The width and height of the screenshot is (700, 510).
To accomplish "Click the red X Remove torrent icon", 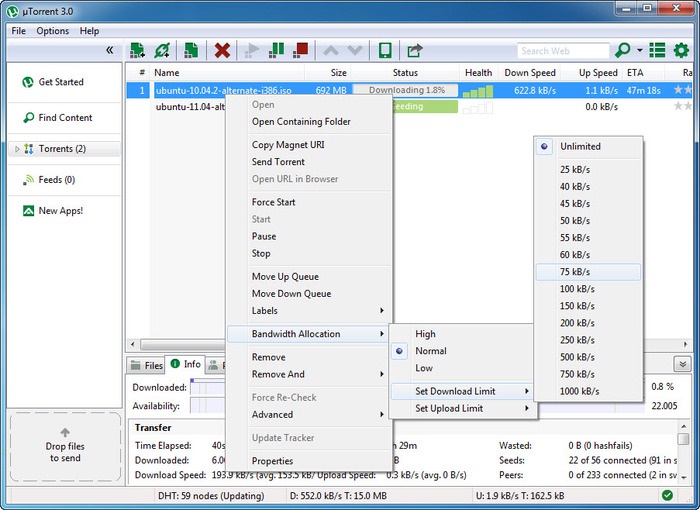I will coord(223,50).
